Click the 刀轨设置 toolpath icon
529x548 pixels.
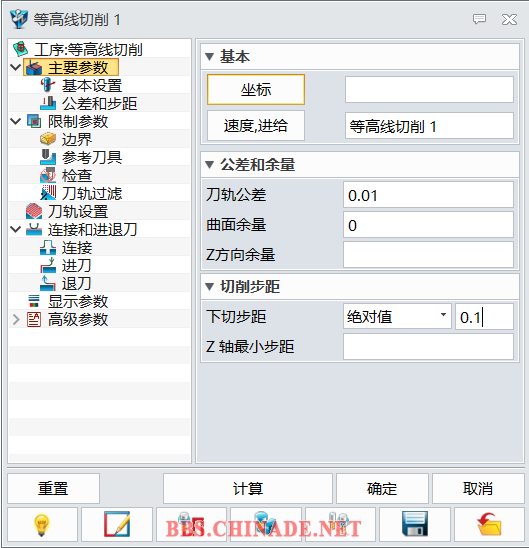tap(34, 211)
